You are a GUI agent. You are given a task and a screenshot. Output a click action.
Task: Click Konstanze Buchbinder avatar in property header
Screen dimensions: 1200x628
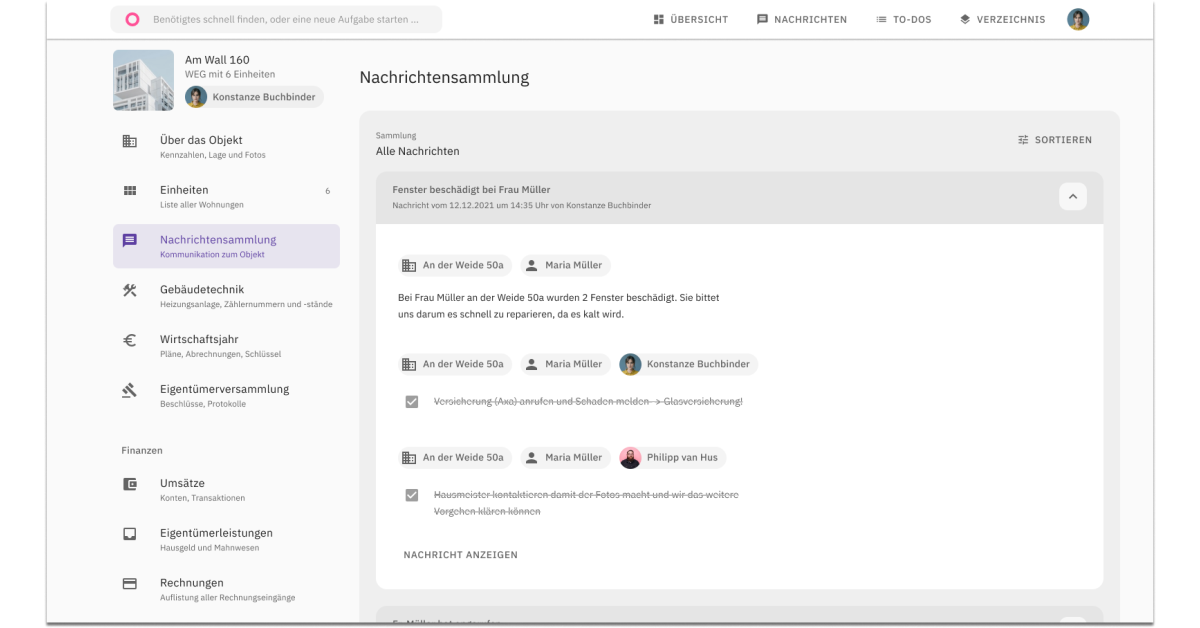point(196,97)
